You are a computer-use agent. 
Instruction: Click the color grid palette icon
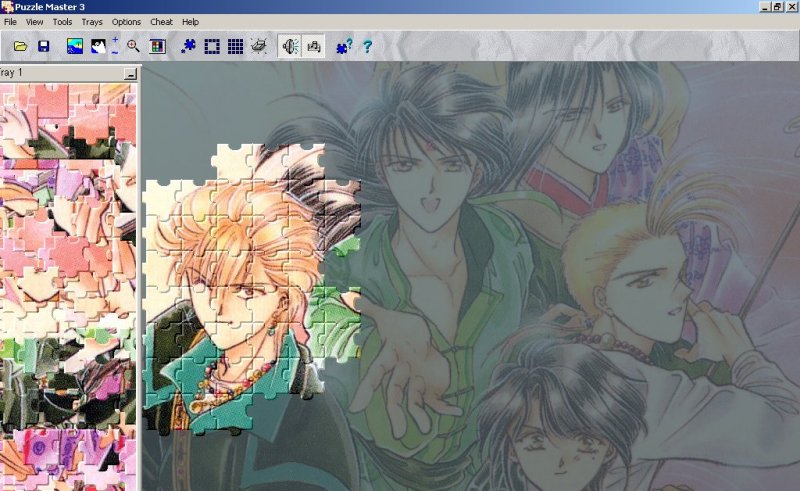coord(157,46)
